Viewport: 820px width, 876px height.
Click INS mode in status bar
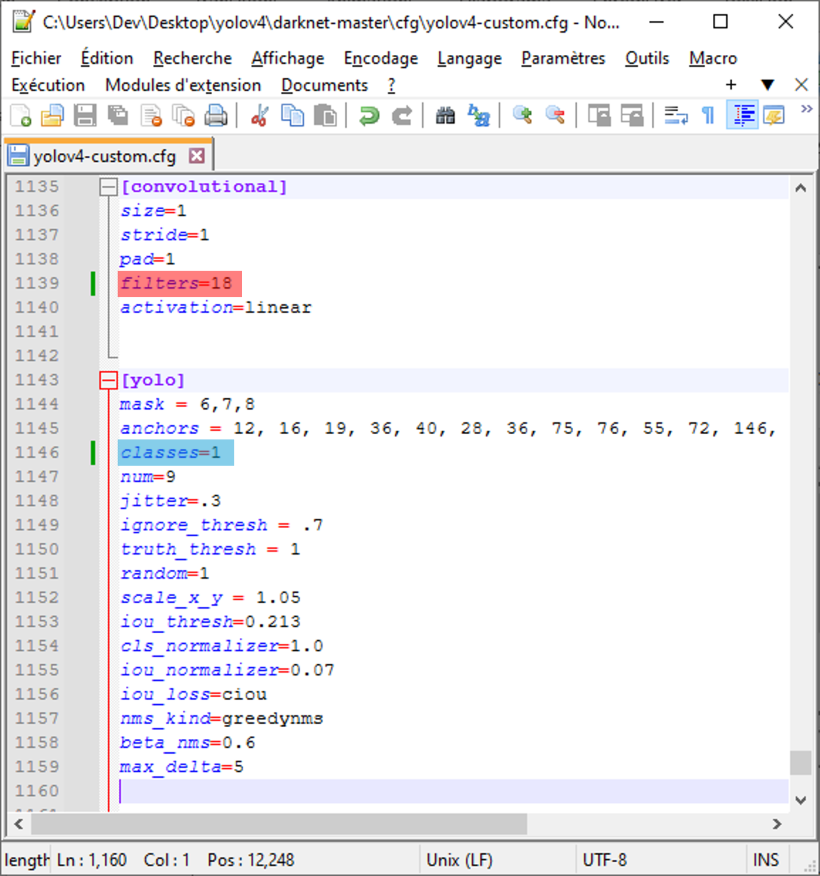[x=765, y=860]
